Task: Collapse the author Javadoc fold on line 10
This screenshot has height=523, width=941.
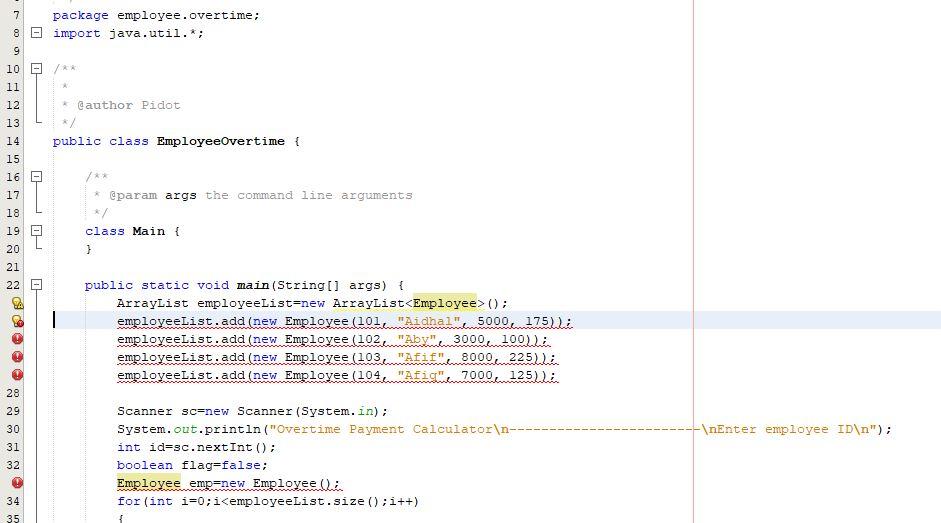Action: click(x=37, y=68)
